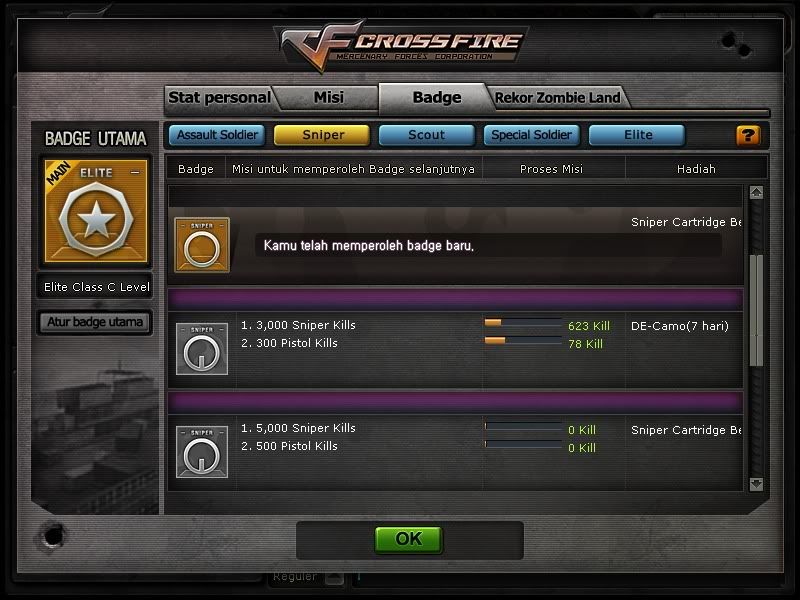The image size is (800, 600).
Task: Click the newly earned gold Sniper badge
Action: (202, 245)
